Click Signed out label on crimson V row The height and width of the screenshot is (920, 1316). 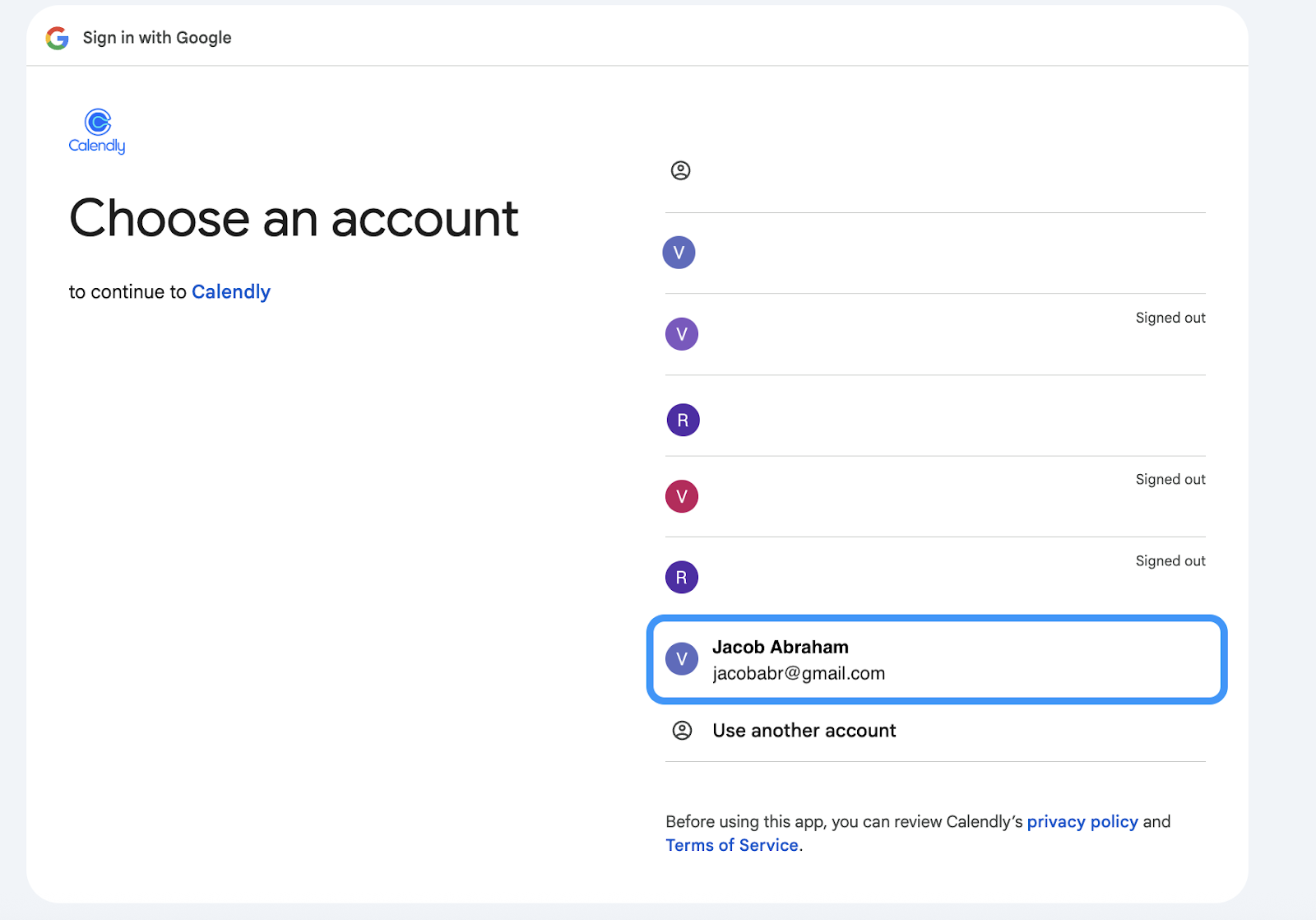point(1170,479)
